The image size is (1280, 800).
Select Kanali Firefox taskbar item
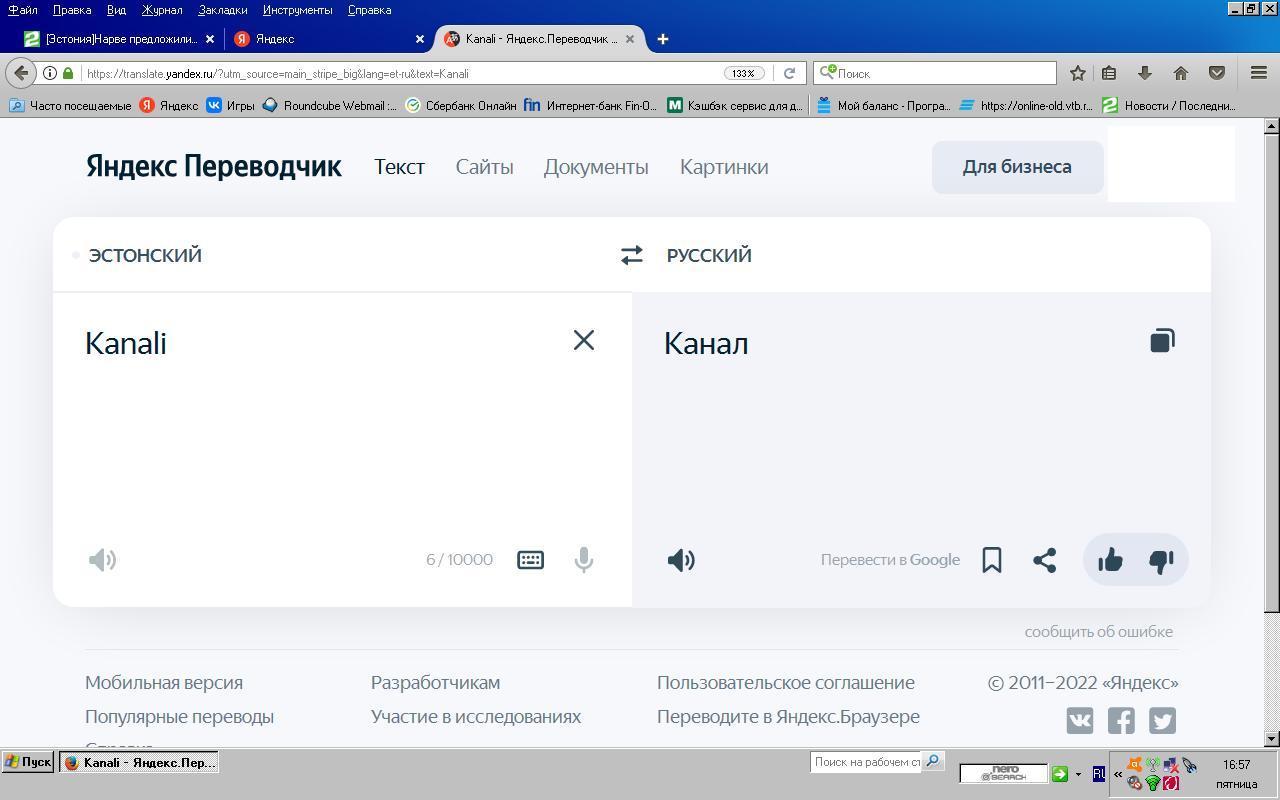pos(139,762)
